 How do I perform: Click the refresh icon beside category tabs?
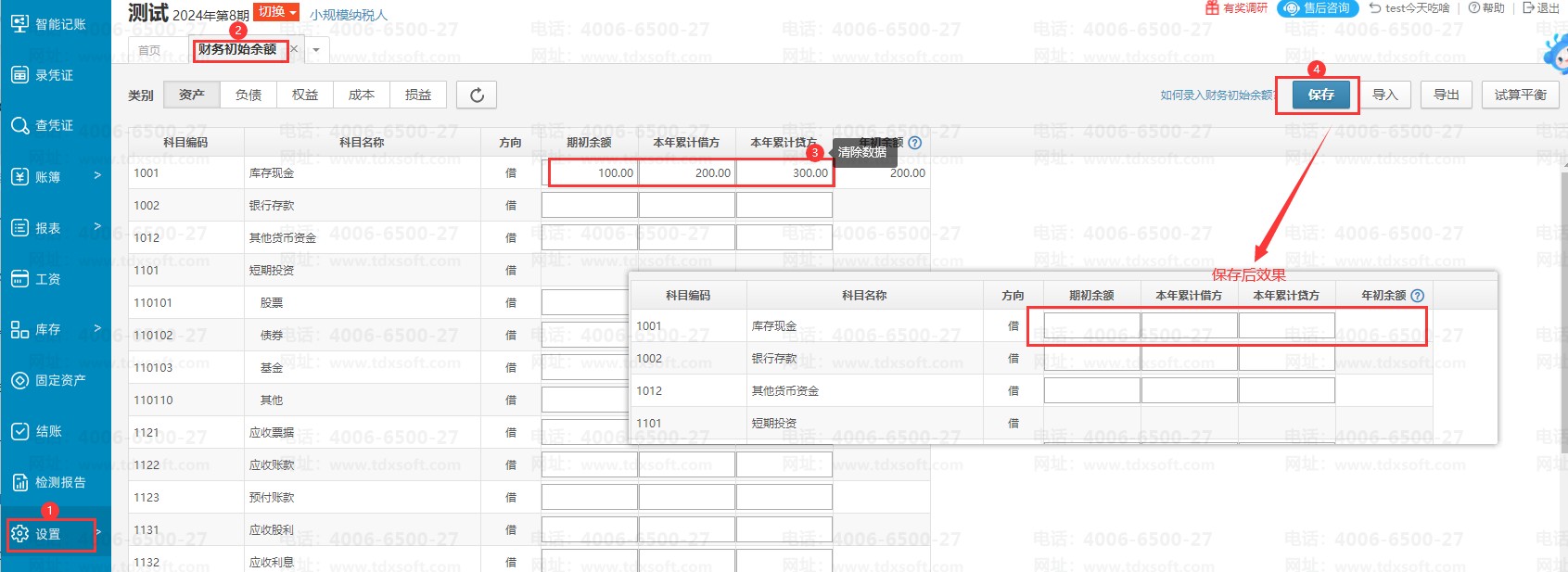click(x=477, y=95)
